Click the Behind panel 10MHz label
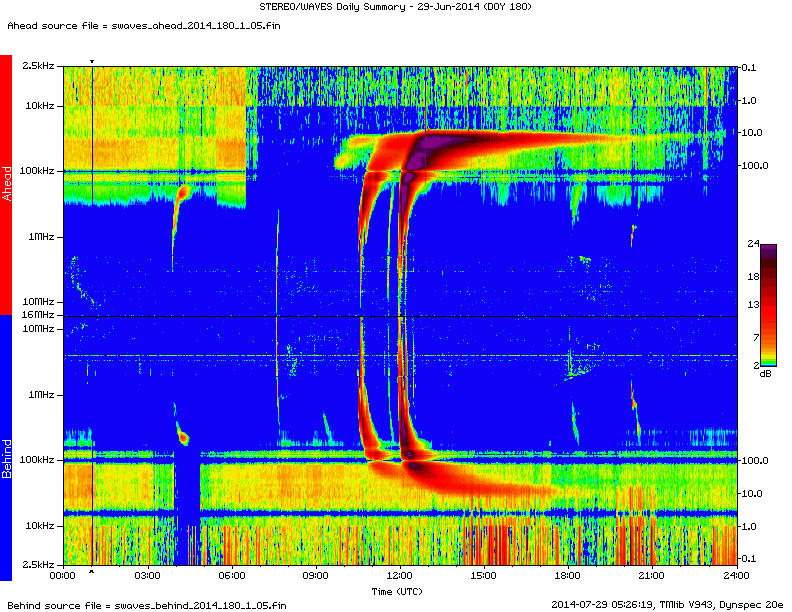 click(x=38, y=329)
